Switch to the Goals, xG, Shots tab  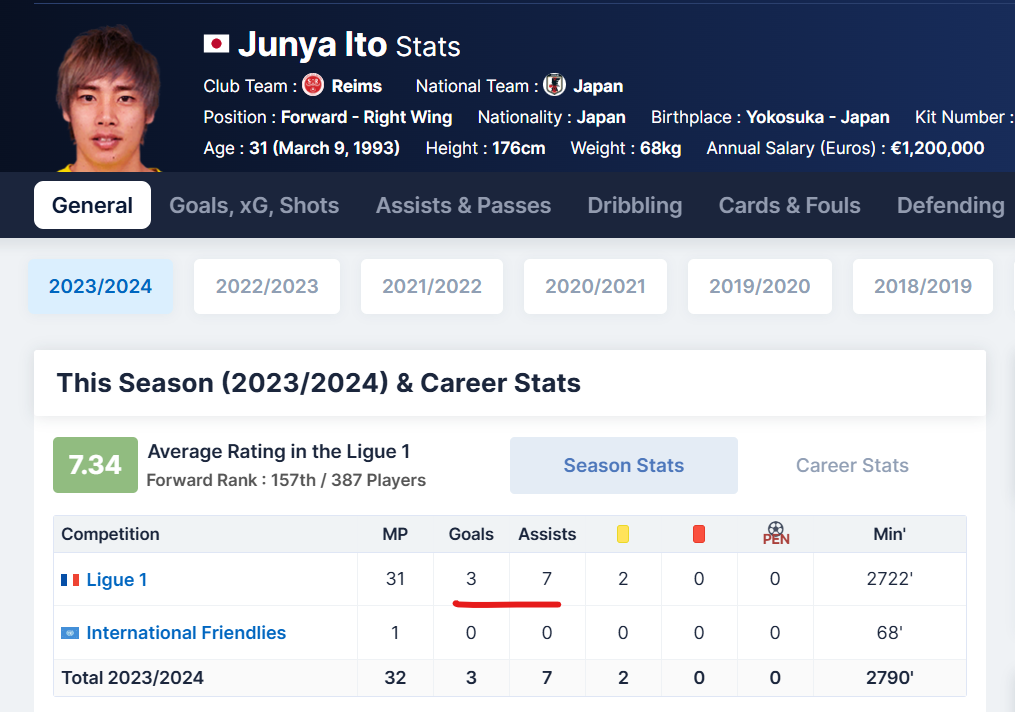click(x=254, y=205)
